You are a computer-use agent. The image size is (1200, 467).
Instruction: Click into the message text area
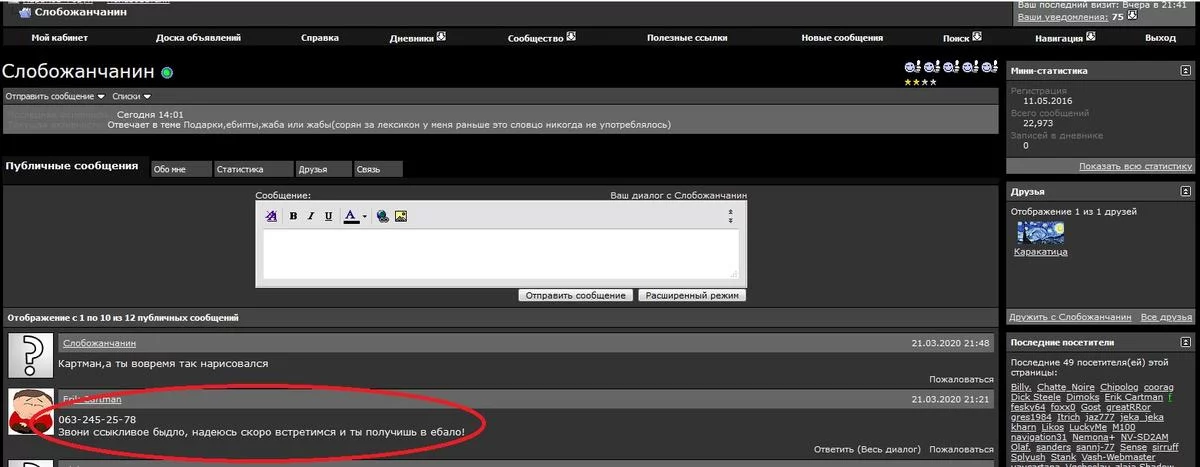coord(501,254)
